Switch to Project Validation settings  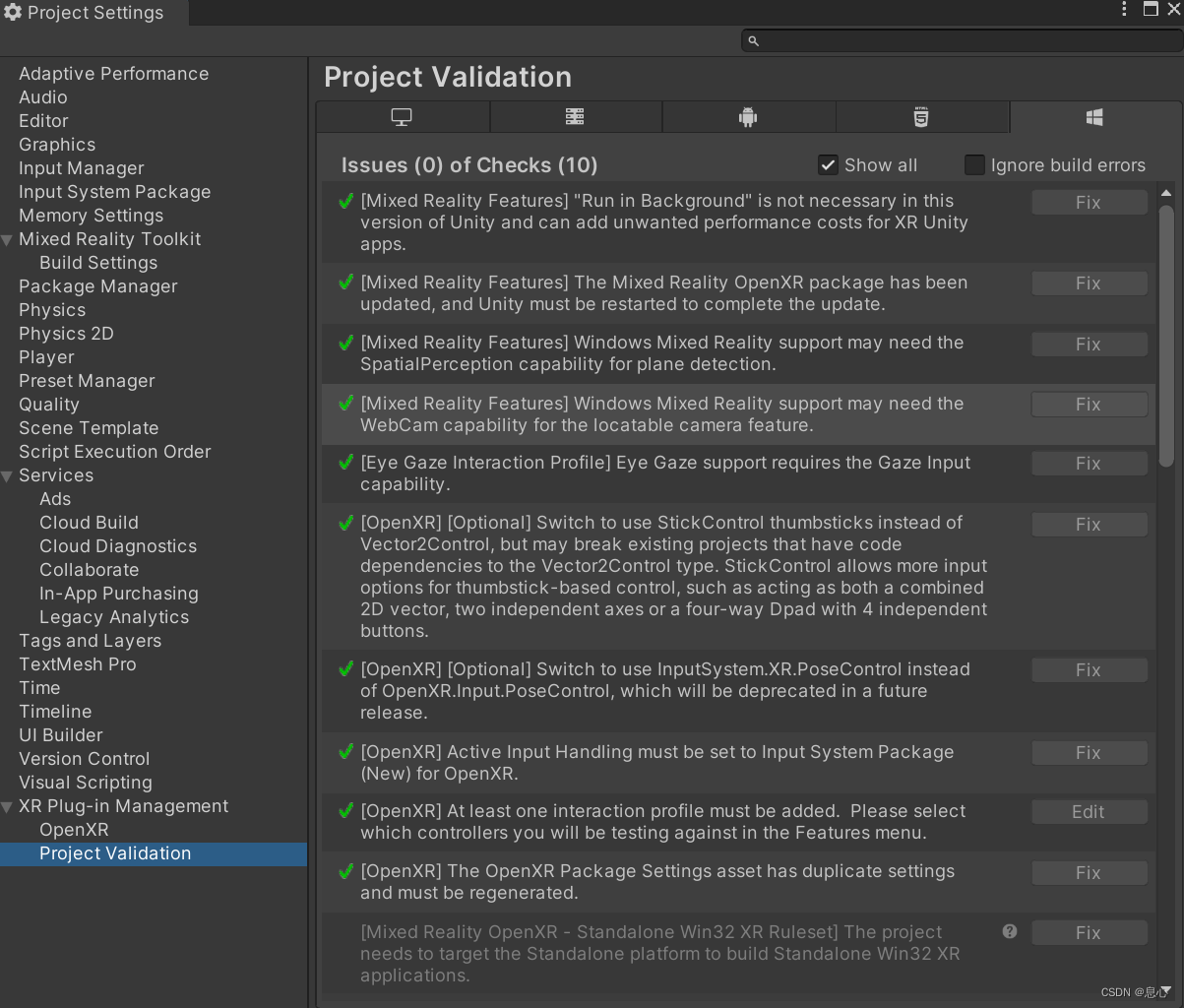[114, 852]
